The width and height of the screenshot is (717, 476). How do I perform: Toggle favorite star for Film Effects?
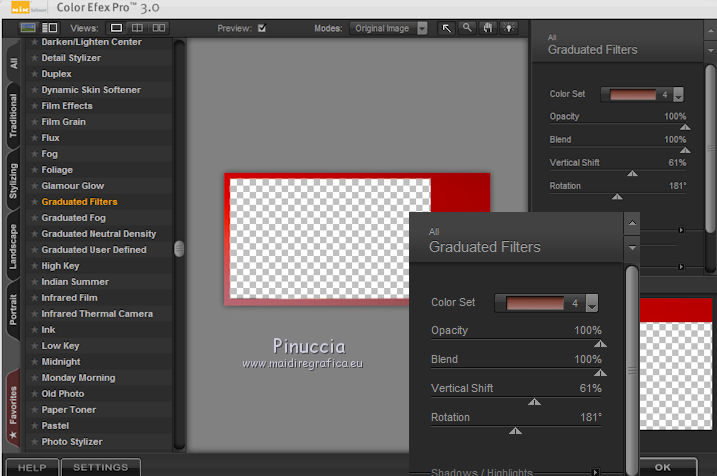34,106
